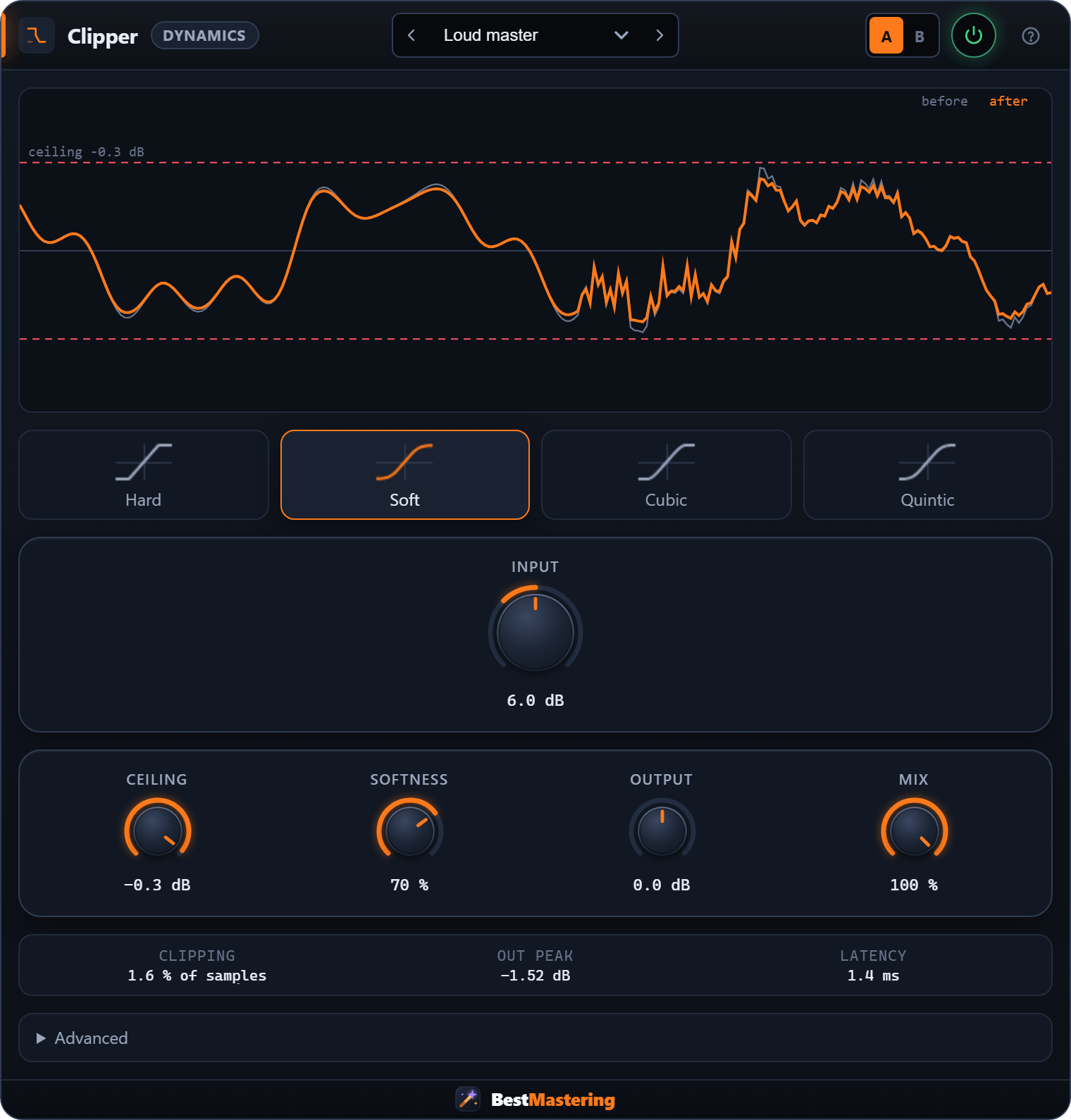This screenshot has width=1071, height=1120.
Task: Click the BestMastering magic wand icon
Action: 468,1099
